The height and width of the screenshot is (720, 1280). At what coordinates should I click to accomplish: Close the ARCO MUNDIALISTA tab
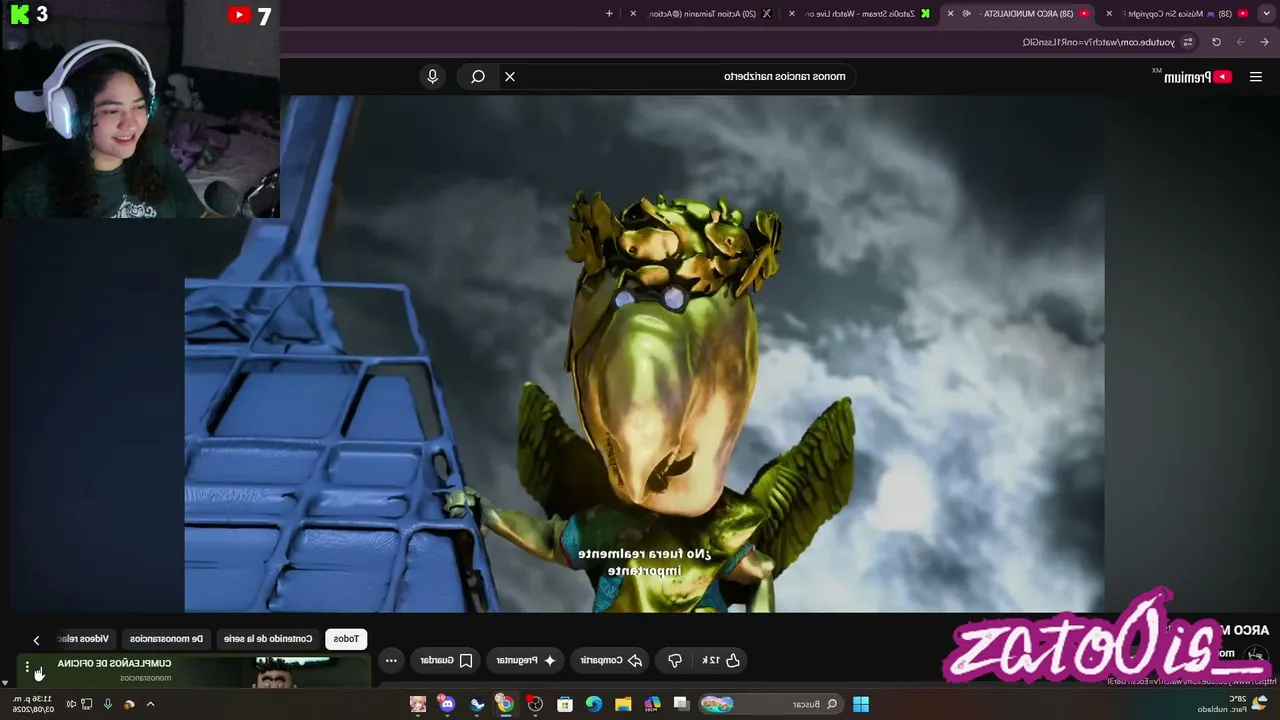pyautogui.click(x=950, y=14)
